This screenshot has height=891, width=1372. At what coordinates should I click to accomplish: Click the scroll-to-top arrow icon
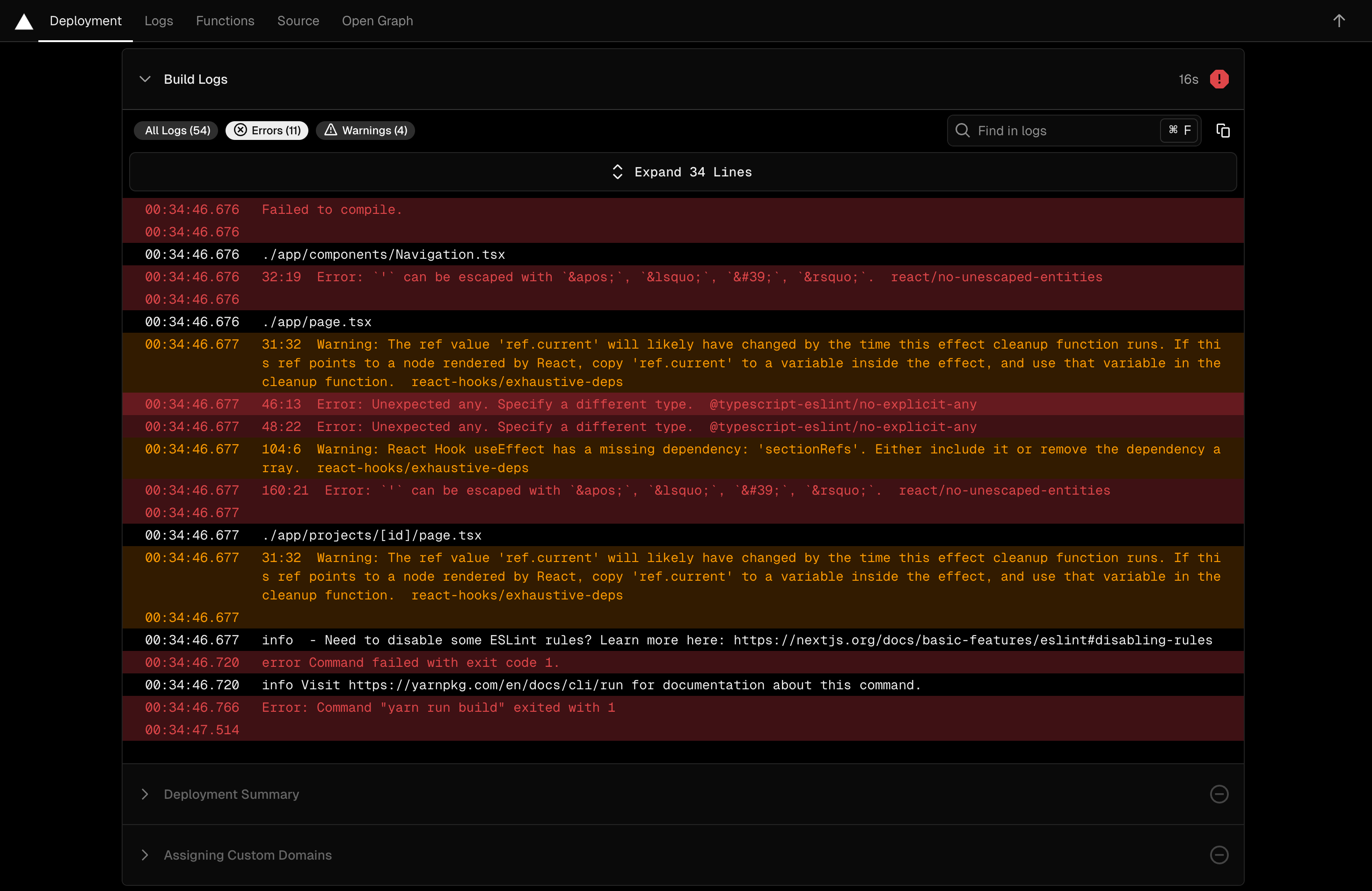[x=1339, y=21]
